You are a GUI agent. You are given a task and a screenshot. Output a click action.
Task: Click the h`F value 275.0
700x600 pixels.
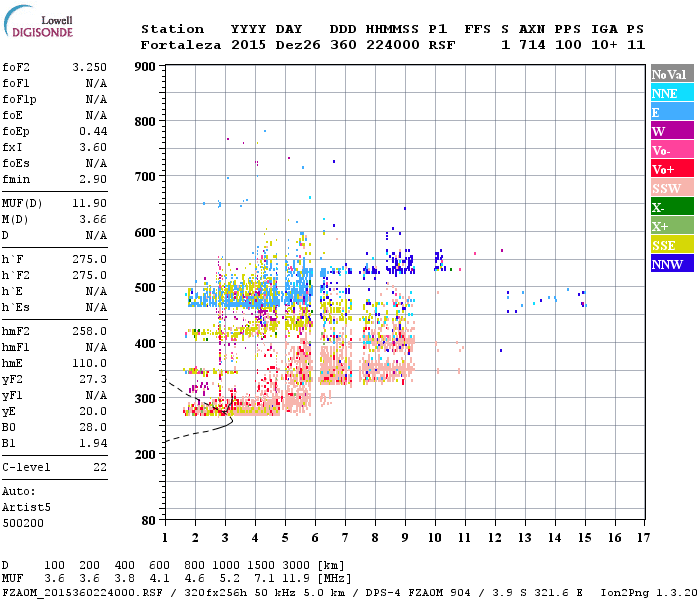pos(90,260)
